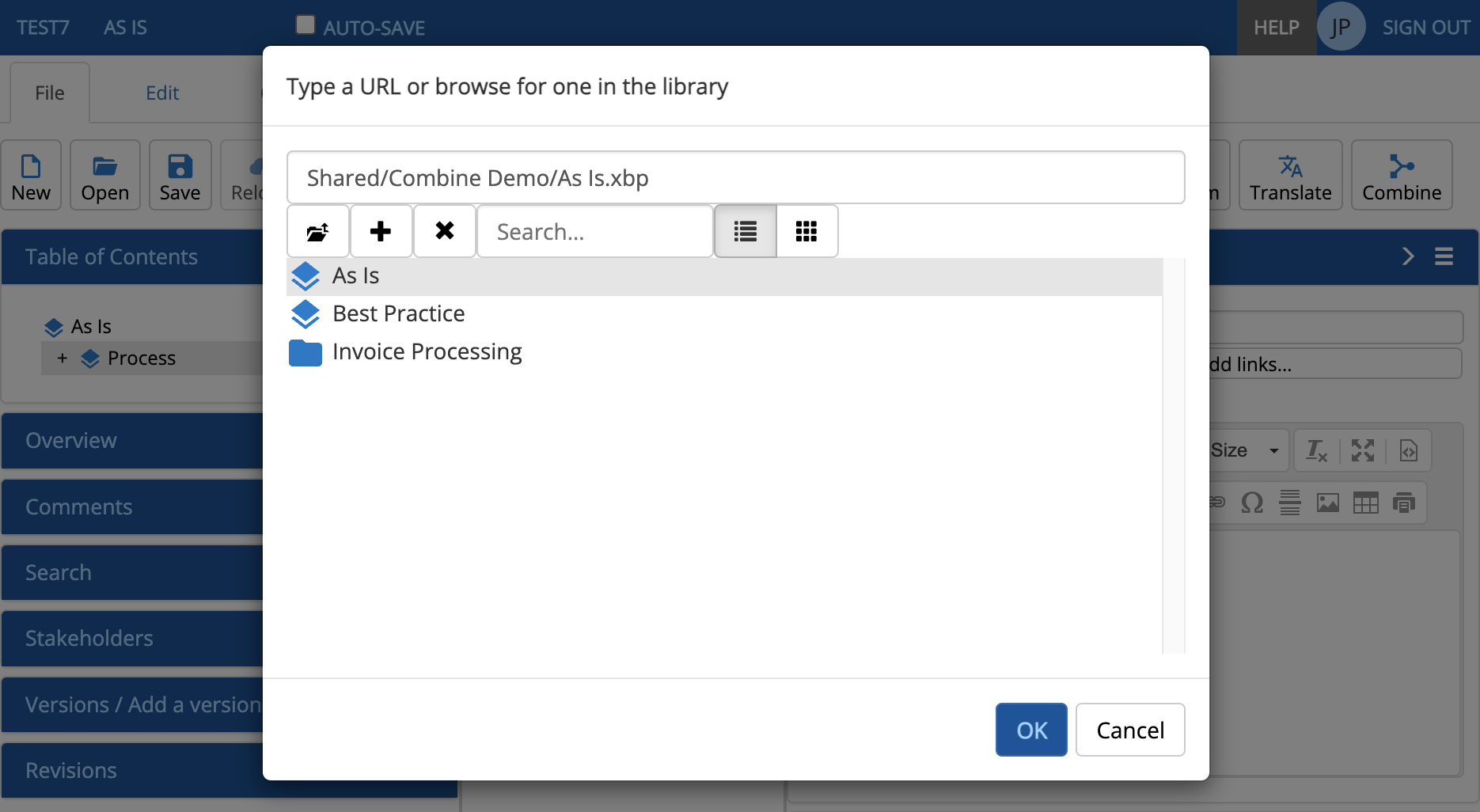Open the Invoice Processing folder
1480x812 pixels.
click(x=427, y=352)
